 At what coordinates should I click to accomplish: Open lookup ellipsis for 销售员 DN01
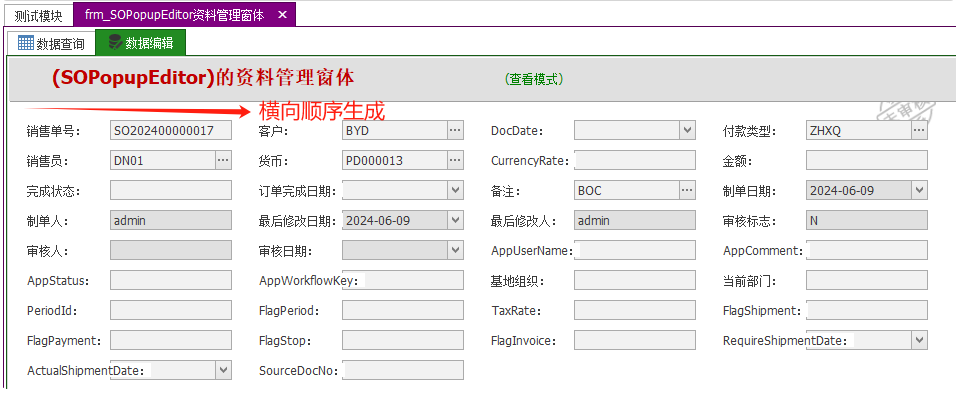tap(223, 160)
